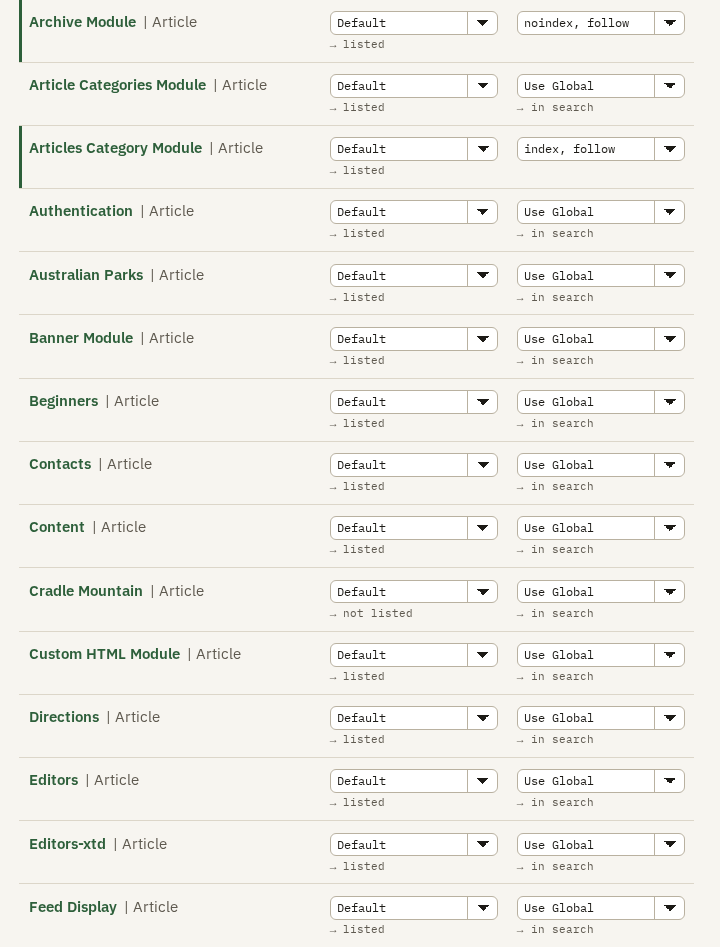Open robots dropdown showing noindex, follow
The height and width of the screenshot is (947, 720).
600,23
